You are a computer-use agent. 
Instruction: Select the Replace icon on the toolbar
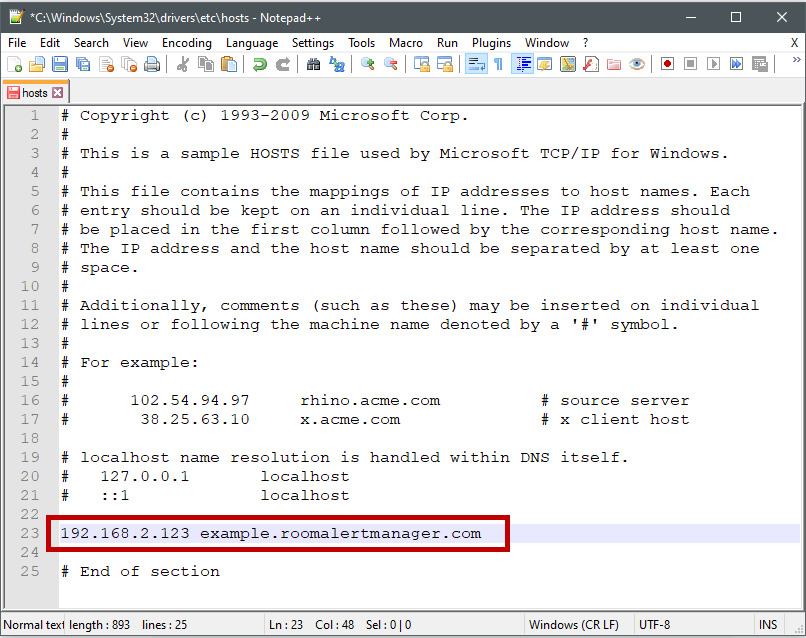pyautogui.click(x=334, y=63)
